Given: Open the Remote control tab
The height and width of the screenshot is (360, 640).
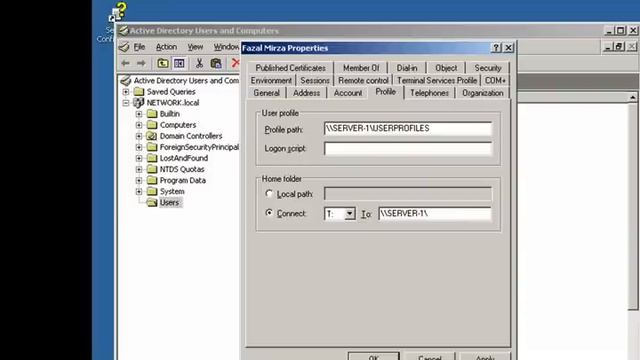Looking at the screenshot, I should [363, 80].
